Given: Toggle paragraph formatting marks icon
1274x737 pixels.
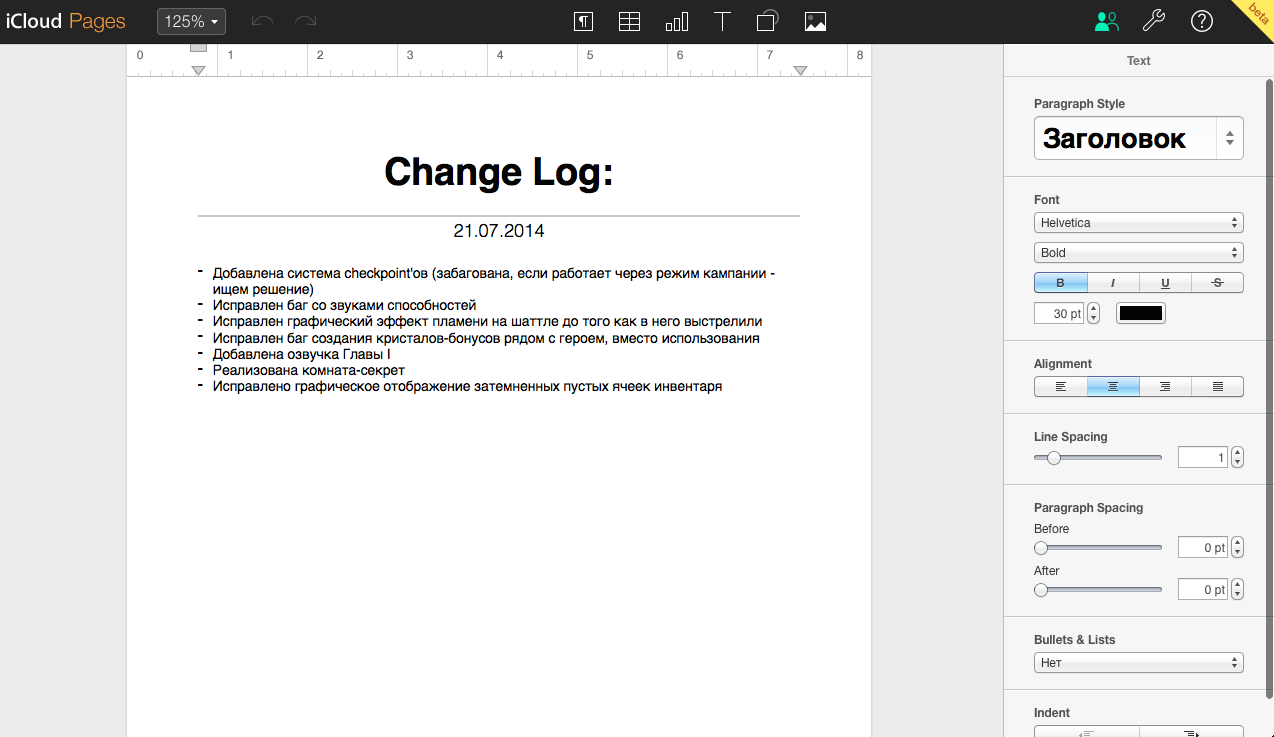Looking at the screenshot, I should click(584, 21).
